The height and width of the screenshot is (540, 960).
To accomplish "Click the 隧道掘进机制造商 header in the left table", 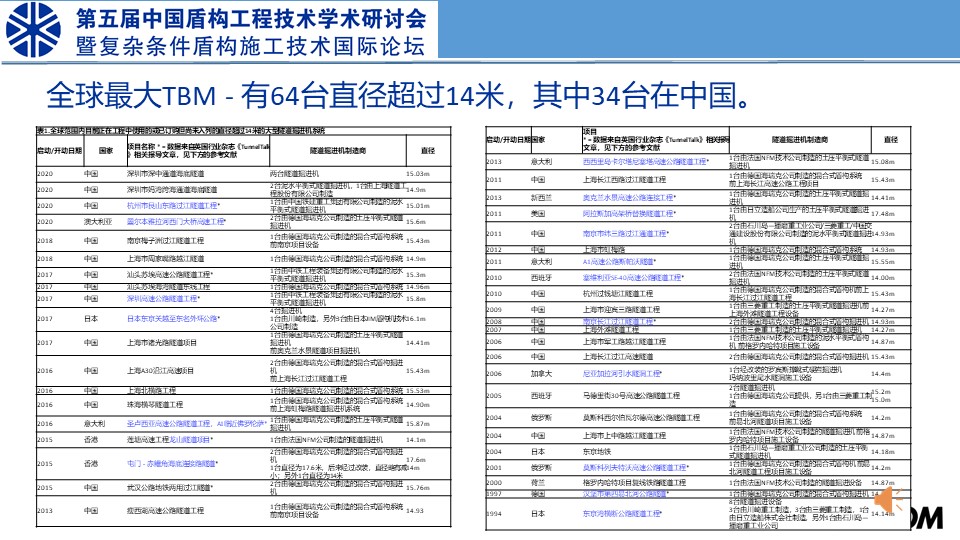I will pyautogui.click(x=337, y=151).
